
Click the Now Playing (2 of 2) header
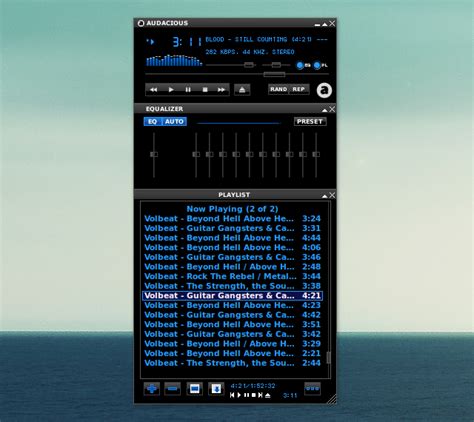pos(232,209)
